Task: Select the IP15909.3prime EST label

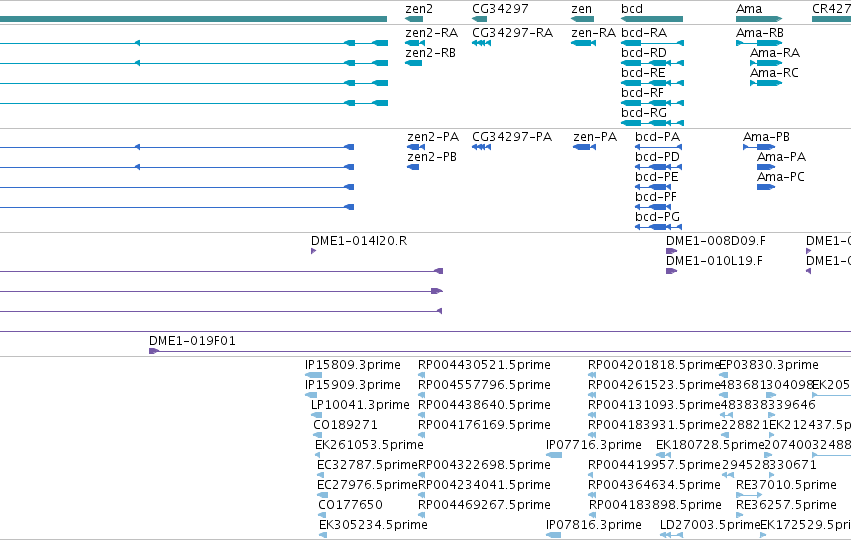Action: click(353, 385)
